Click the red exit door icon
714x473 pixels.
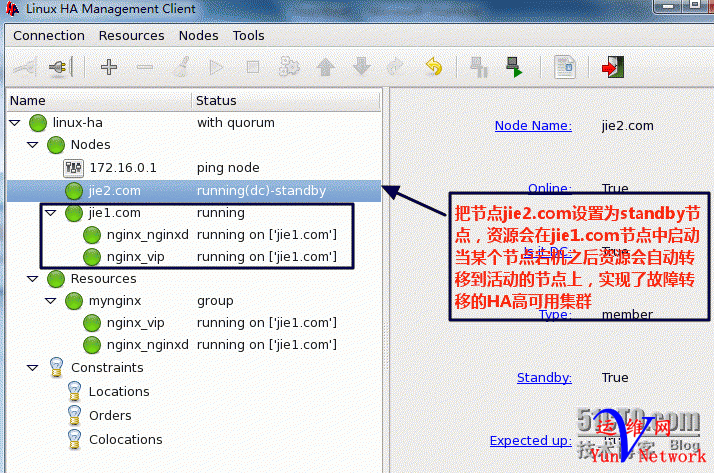point(612,67)
